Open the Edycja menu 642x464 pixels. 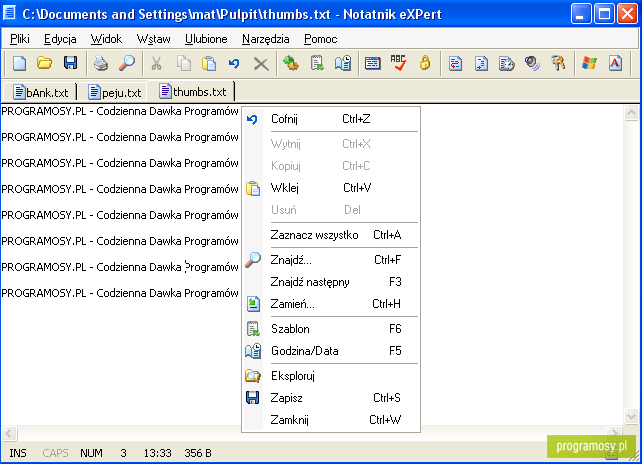60,39
